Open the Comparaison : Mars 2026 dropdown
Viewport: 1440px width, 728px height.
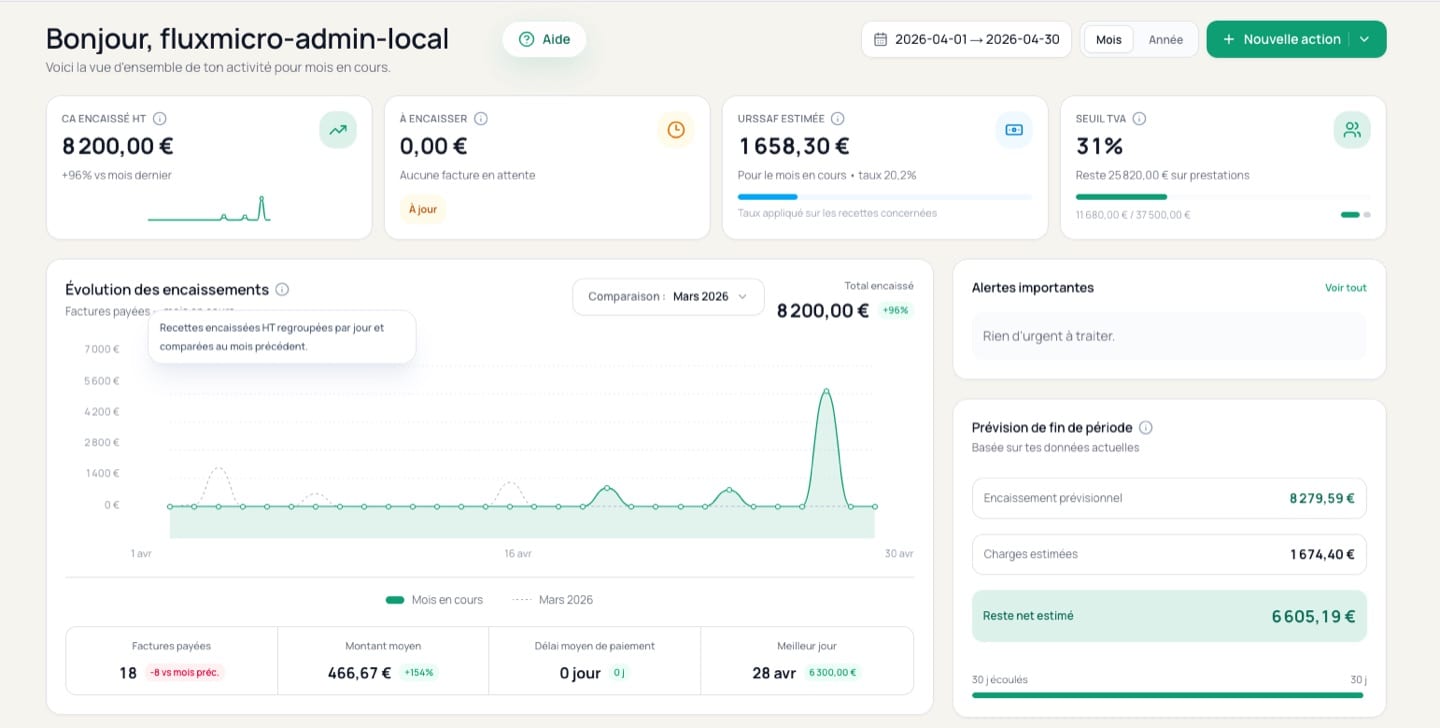pos(668,297)
